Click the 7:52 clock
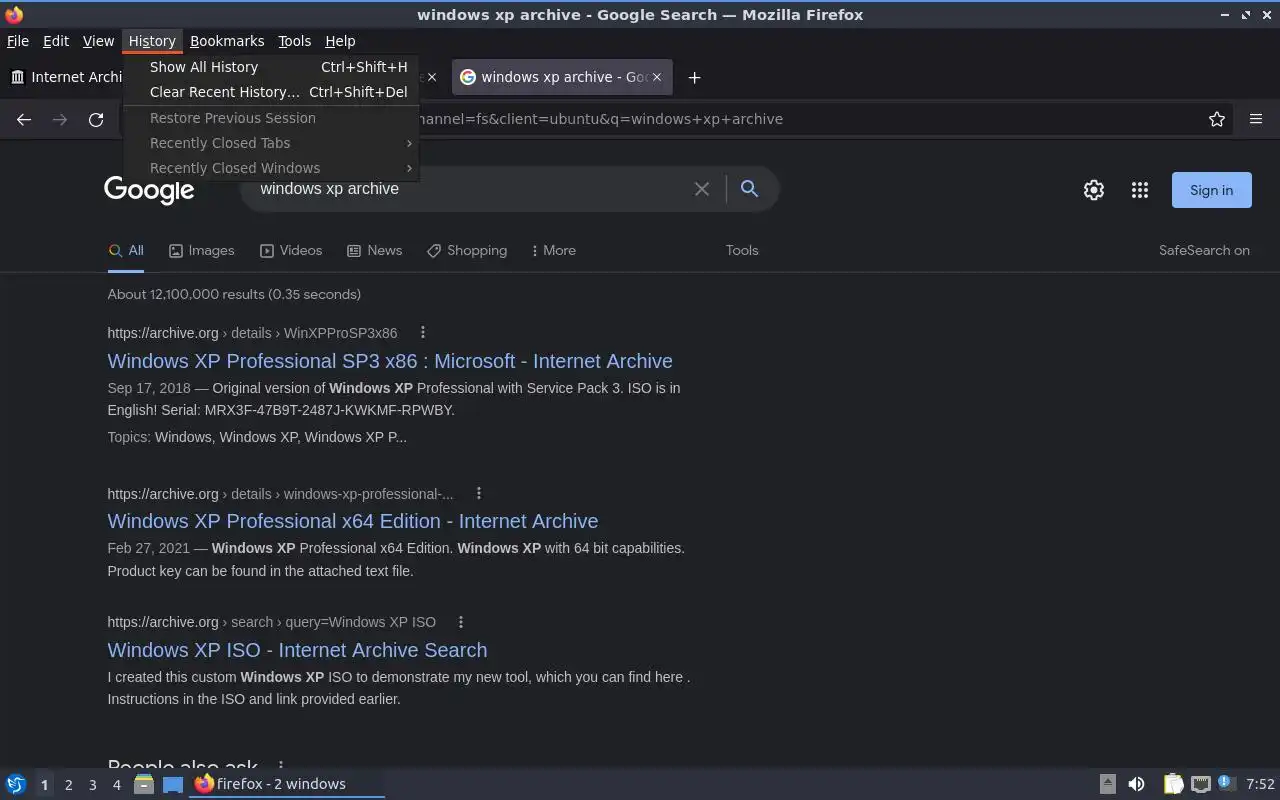The width and height of the screenshot is (1280, 800). click(1260, 784)
